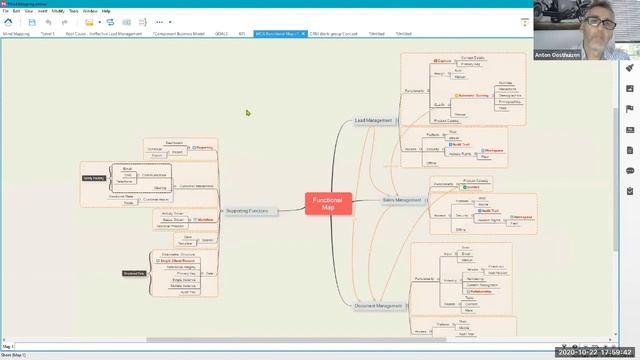Select the Relationships subtopic under Document Management
Screen dimensions: 640x360
pos(479,292)
